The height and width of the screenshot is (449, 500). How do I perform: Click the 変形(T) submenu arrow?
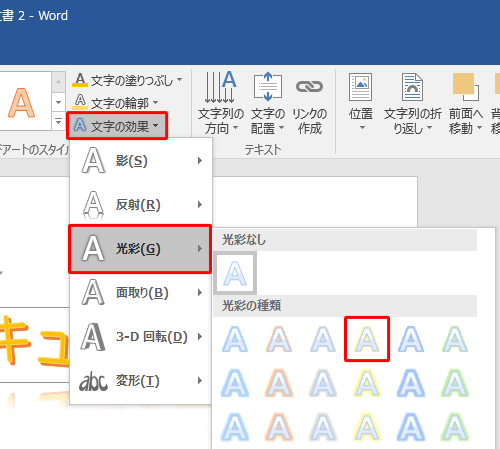[200, 381]
